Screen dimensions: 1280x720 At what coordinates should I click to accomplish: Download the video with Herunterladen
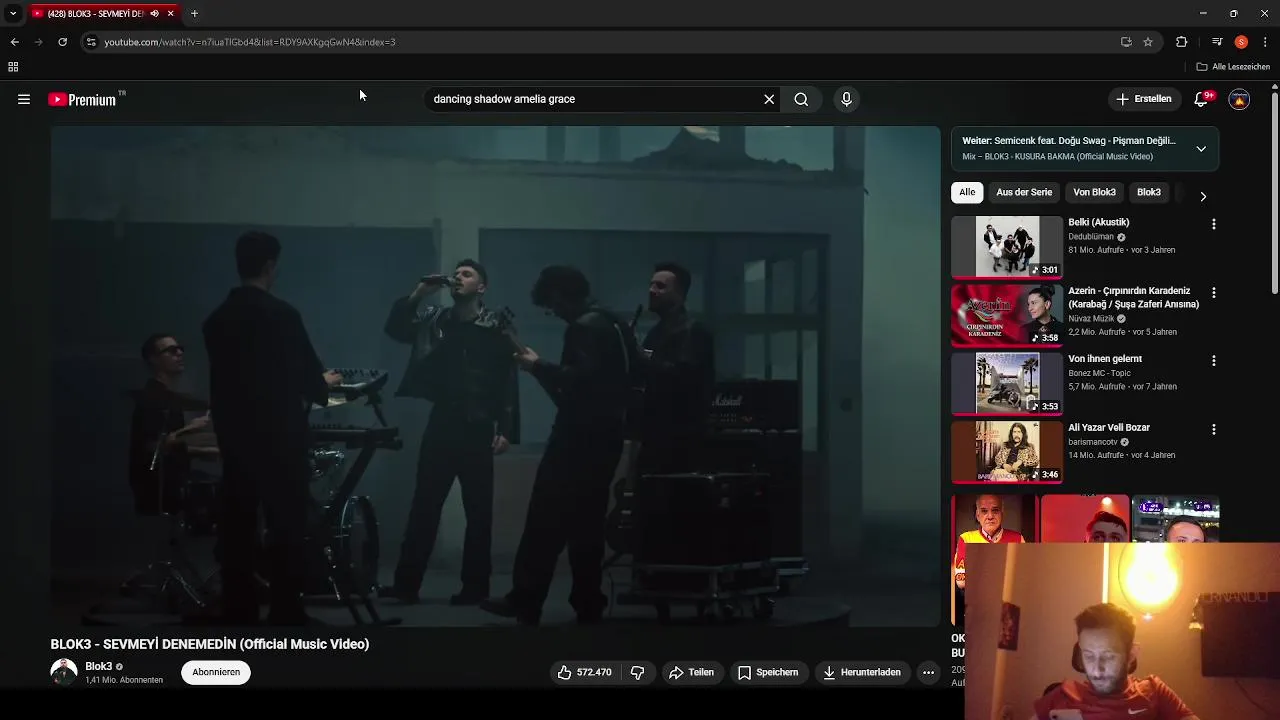pyautogui.click(x=862, y=672)
